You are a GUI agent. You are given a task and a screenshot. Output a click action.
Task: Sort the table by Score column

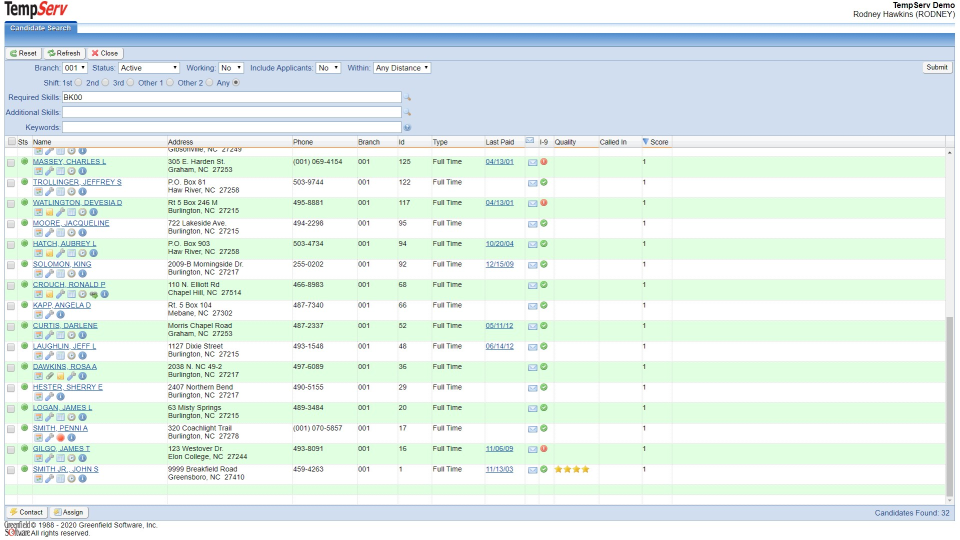coord(659,142)
